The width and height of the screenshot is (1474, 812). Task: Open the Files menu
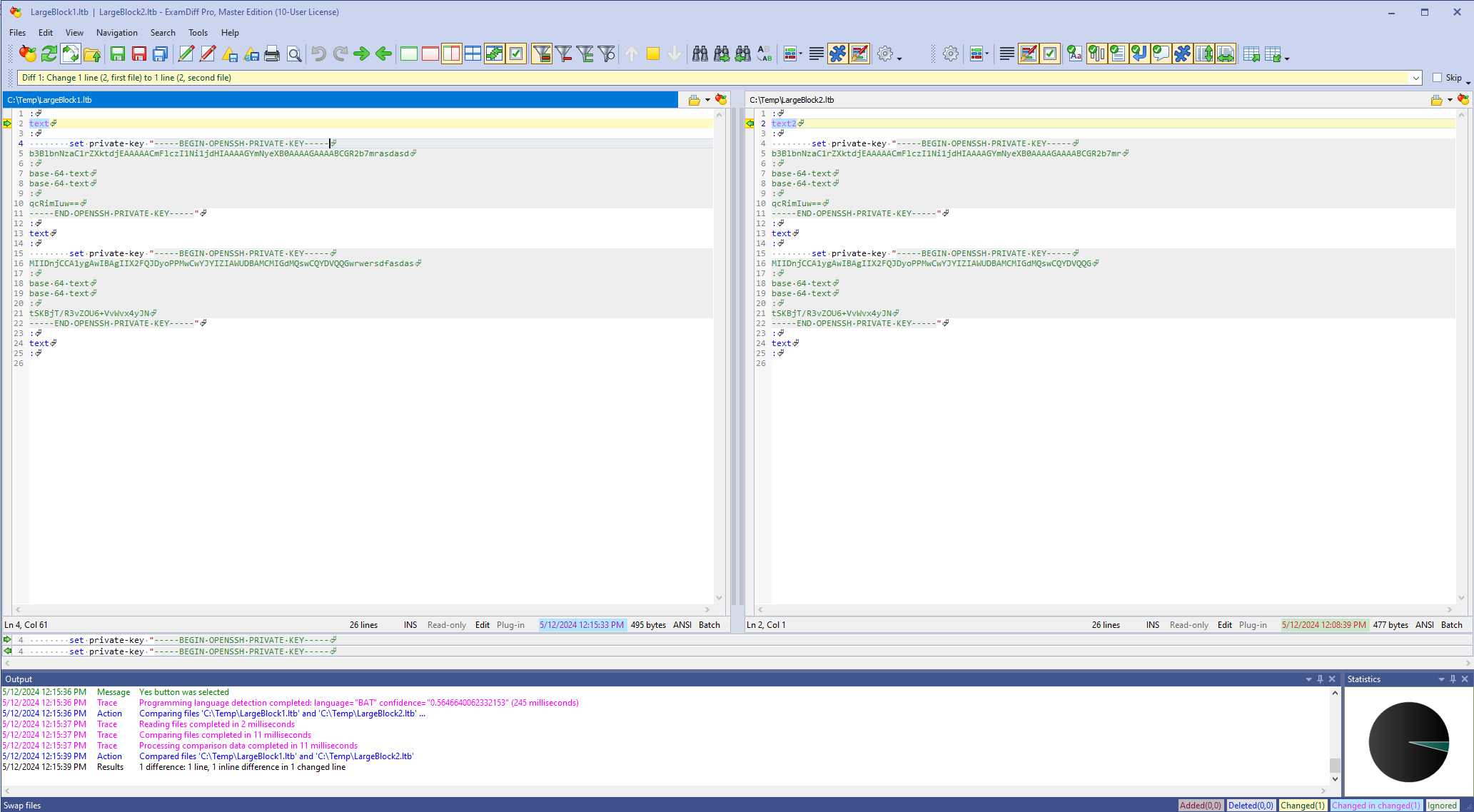(x=17, y=33)
